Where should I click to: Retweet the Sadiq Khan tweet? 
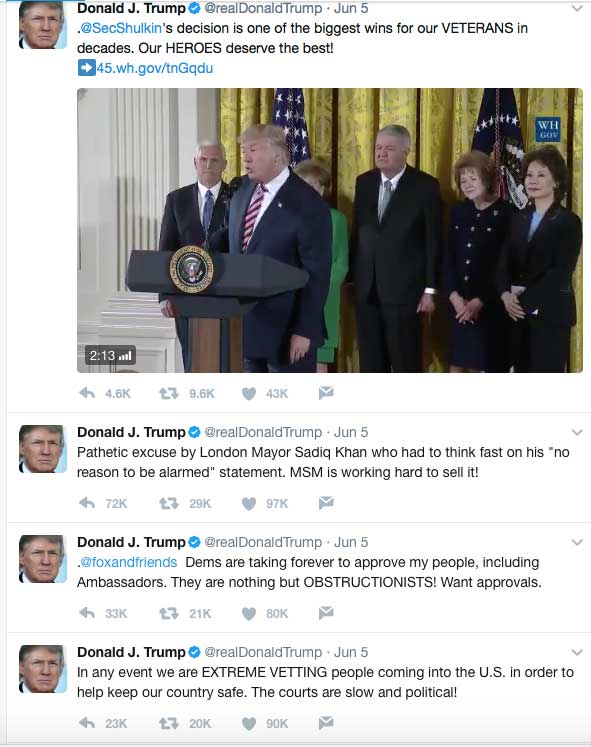coord(169,503)
